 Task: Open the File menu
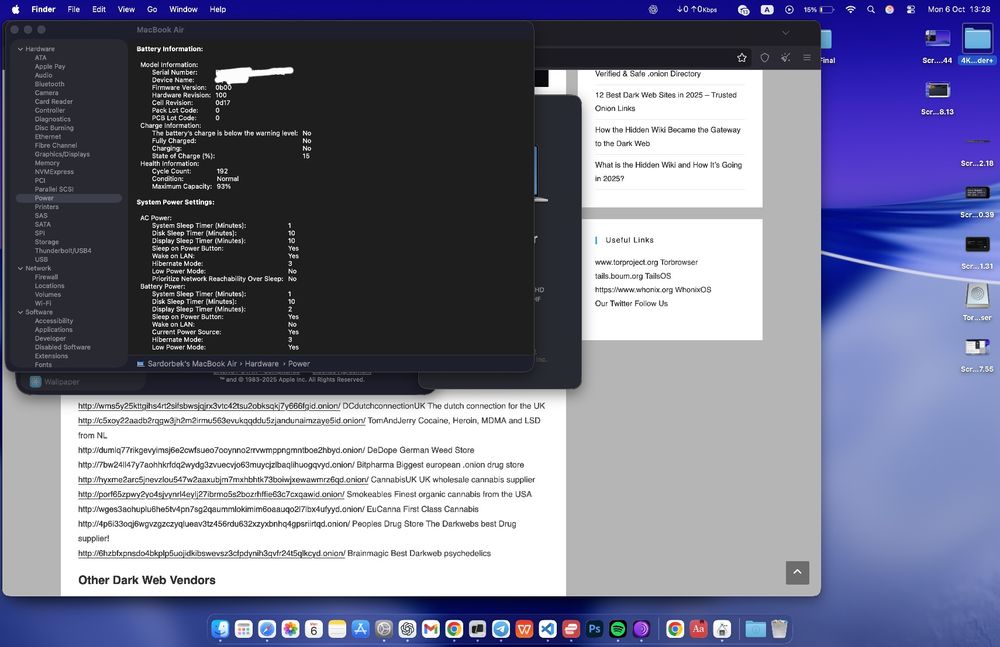[x=74, y=10]
